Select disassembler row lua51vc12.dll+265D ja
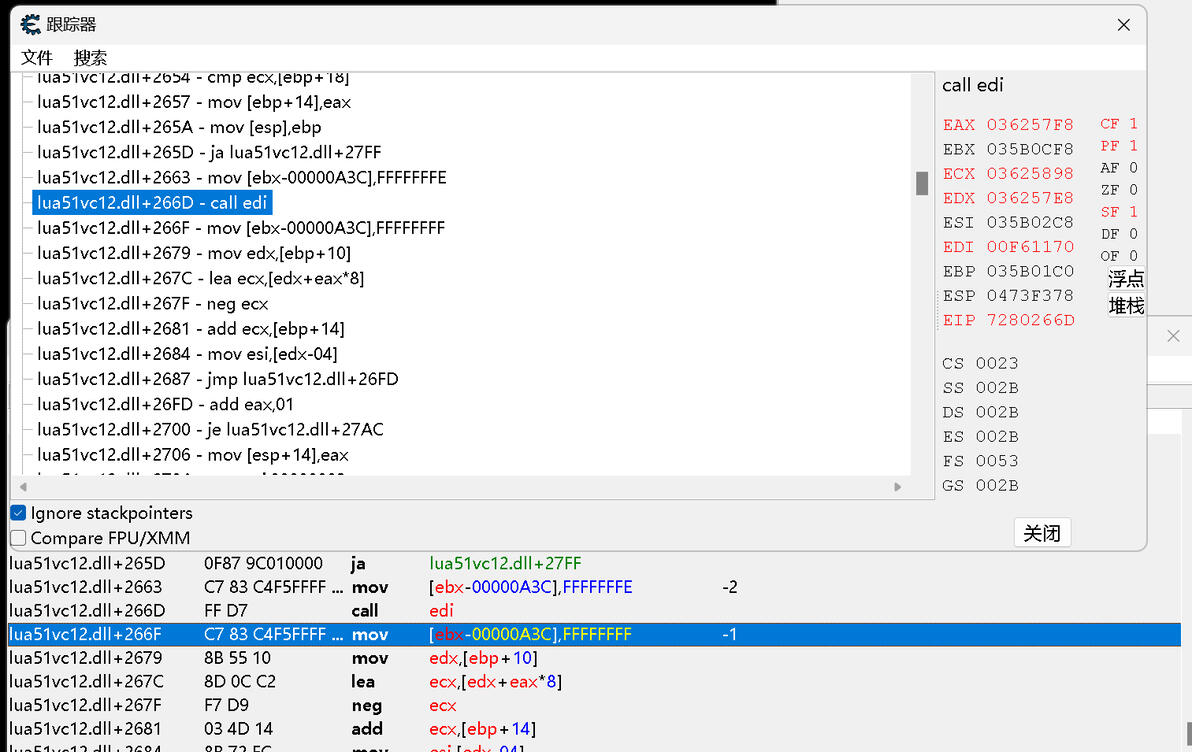The width and height of the screenshot is (1192, 752). click(x=594, y=563)
